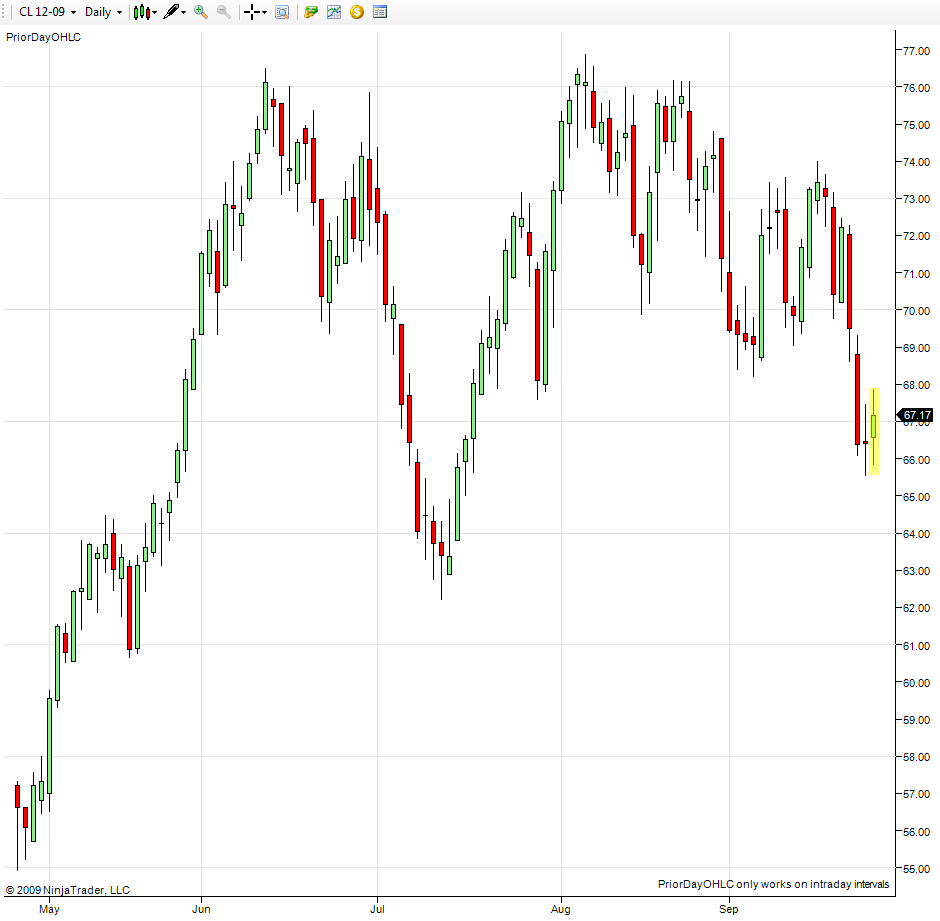Click the Jun date axis label
This screenshot has height=921, width=940.
pos(201,909)
